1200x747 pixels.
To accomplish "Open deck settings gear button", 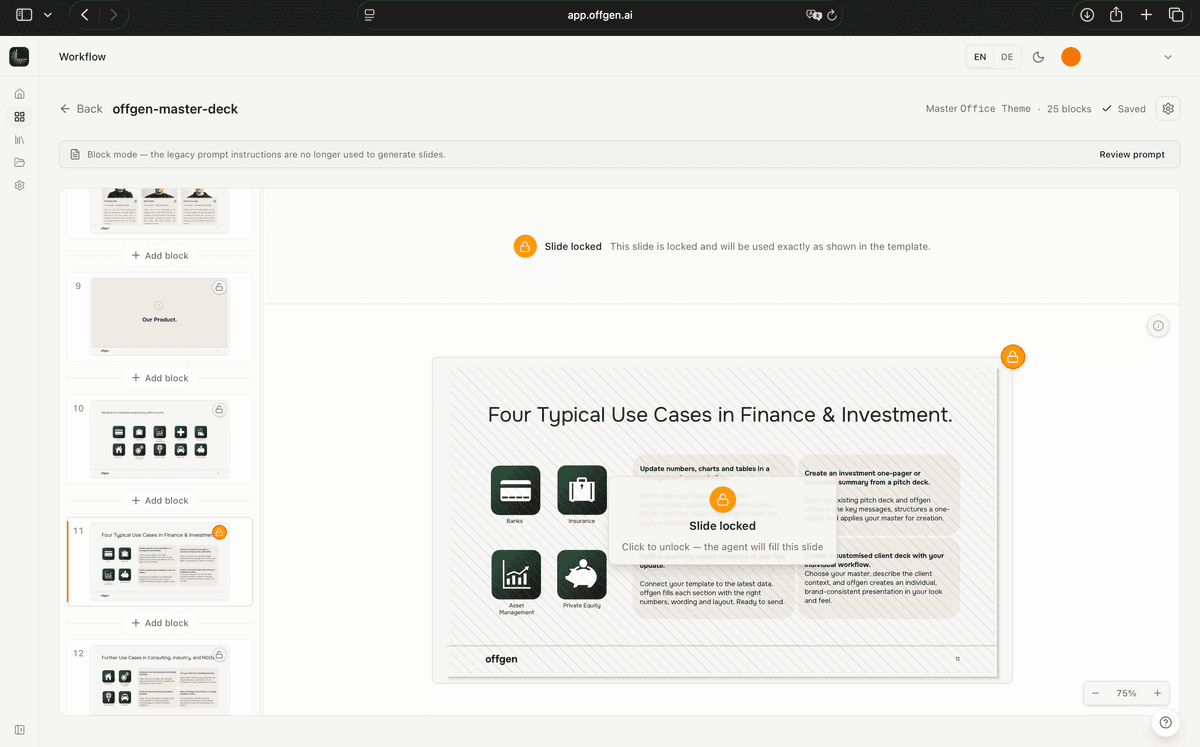I will (x=1168, y=109).
